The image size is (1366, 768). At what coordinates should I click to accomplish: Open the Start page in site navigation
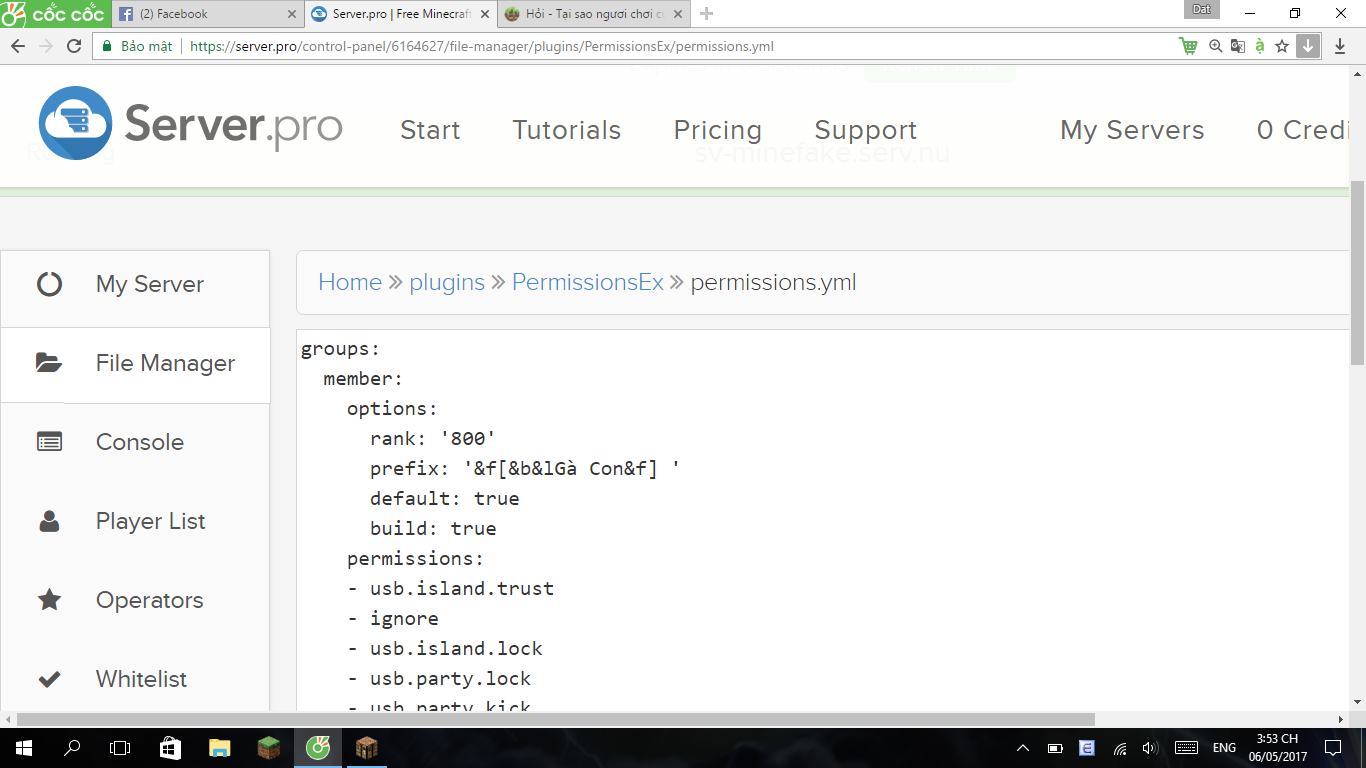tap(430, 130)
